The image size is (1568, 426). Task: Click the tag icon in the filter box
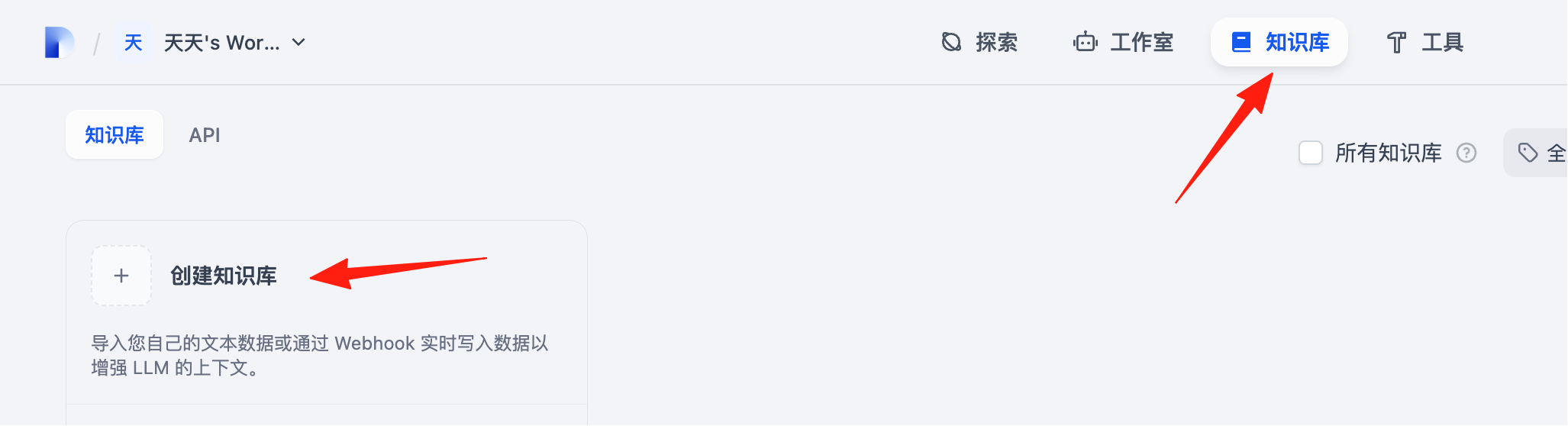pyautogui.click(x=1528, y=153)
